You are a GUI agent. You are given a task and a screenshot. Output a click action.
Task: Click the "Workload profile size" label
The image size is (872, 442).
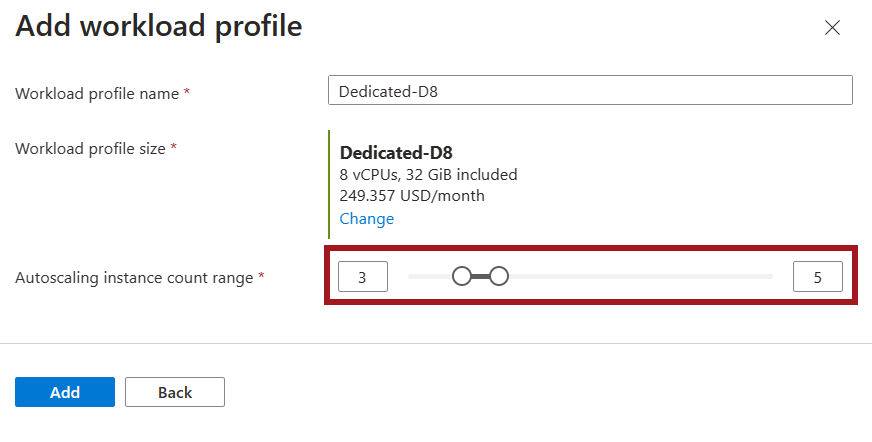point(91,148)
